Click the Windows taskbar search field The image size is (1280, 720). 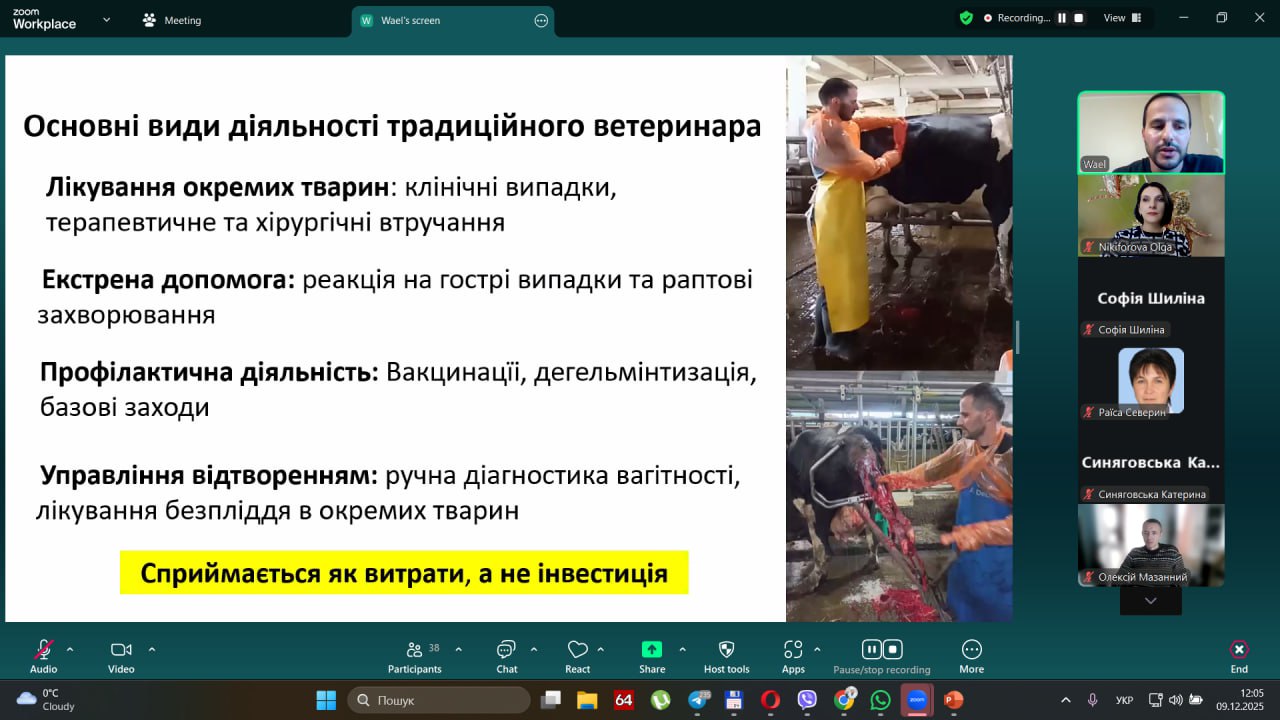(440, 700)
